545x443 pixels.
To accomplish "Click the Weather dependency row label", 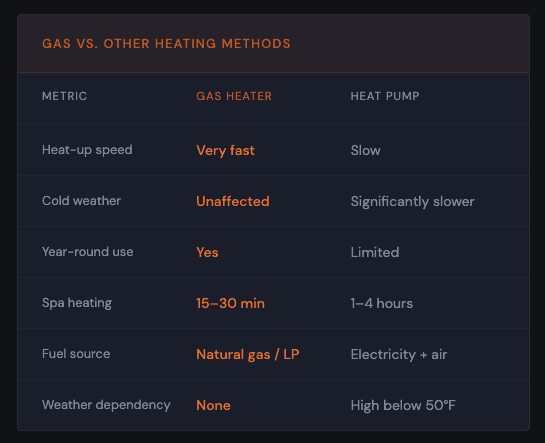I will tap(106, 405).
